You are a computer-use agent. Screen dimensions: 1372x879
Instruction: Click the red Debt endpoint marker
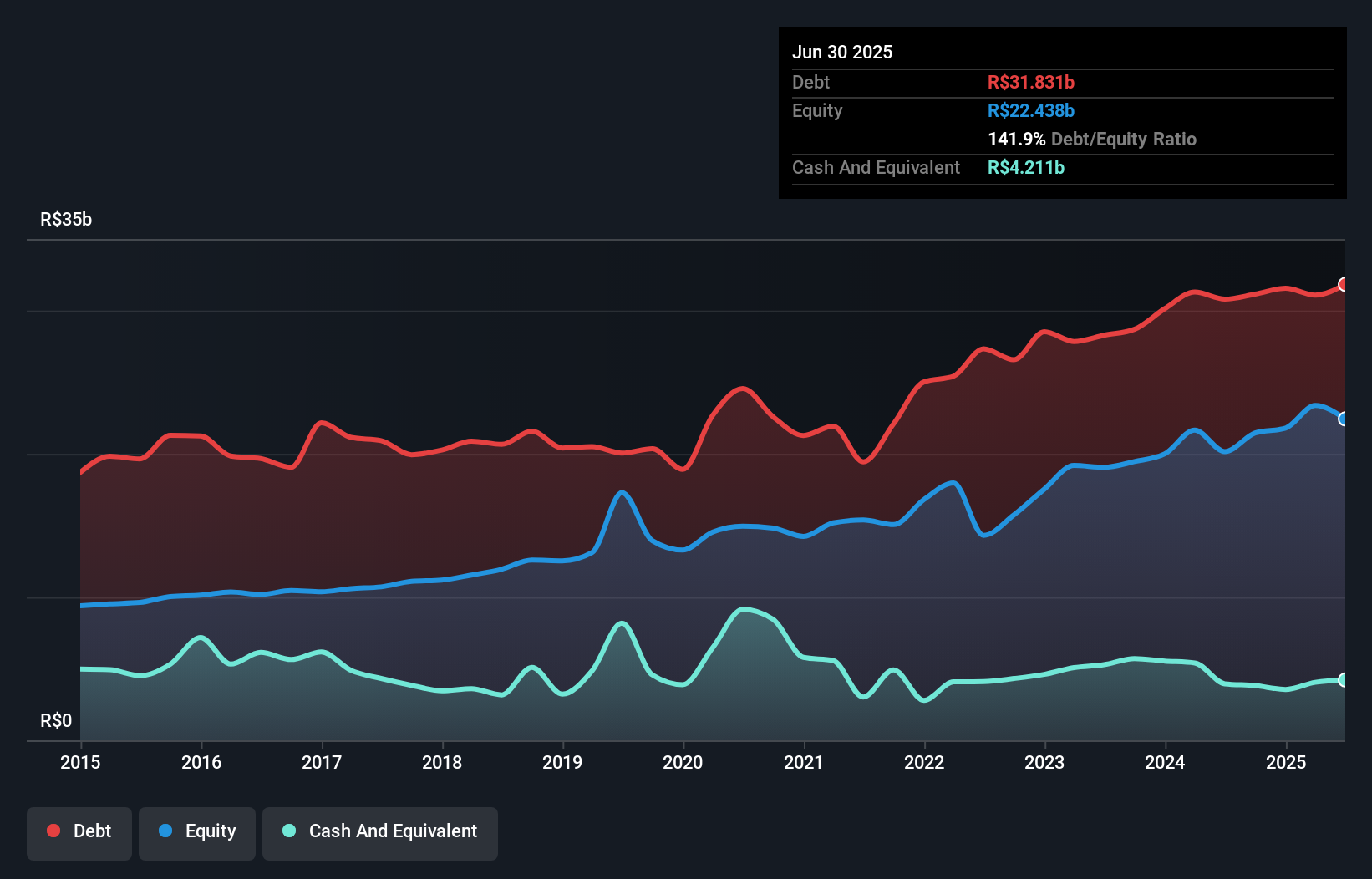click(x=1343, y=284)
